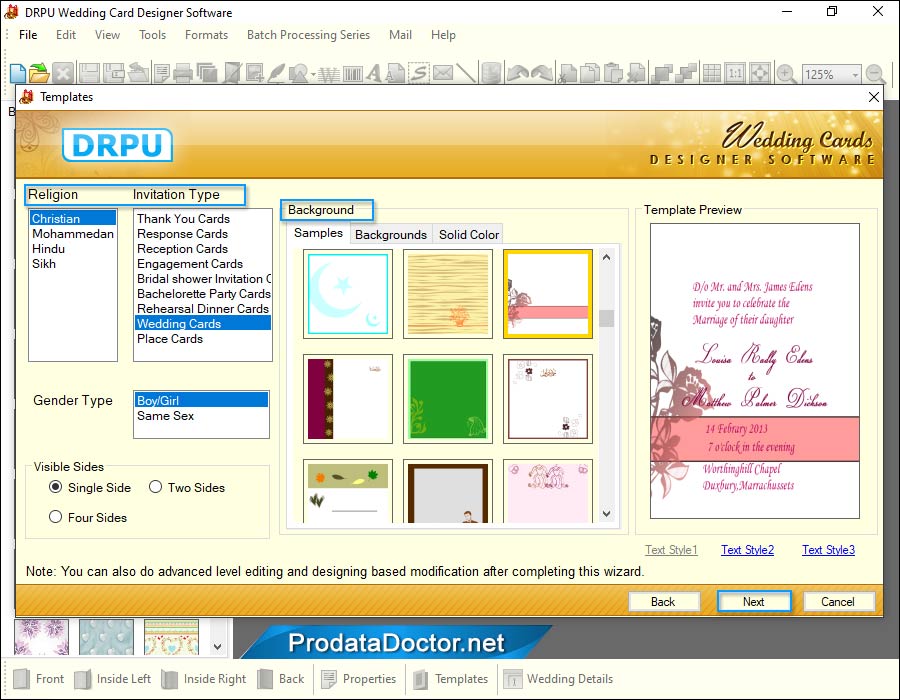
Task: Select Hindu in Religion list
Action: [x=73, y=248]
